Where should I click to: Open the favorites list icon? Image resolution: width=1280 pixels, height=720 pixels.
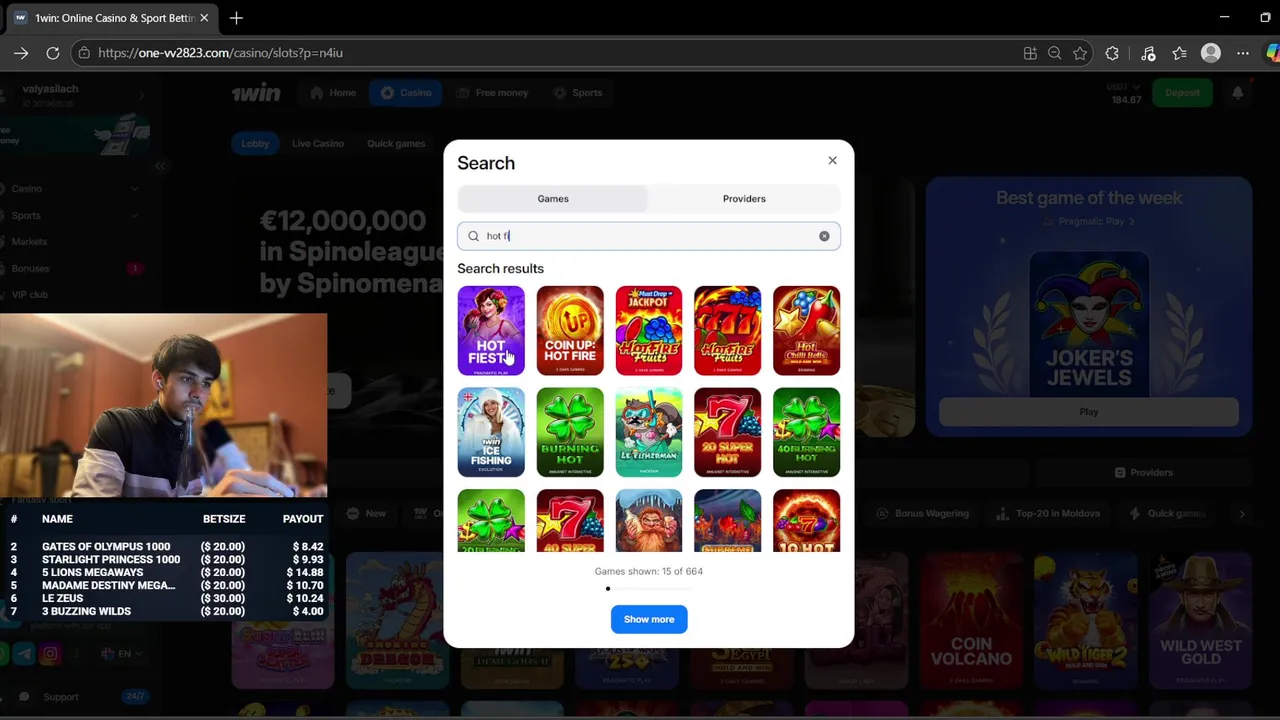[x=1179, y=53]
